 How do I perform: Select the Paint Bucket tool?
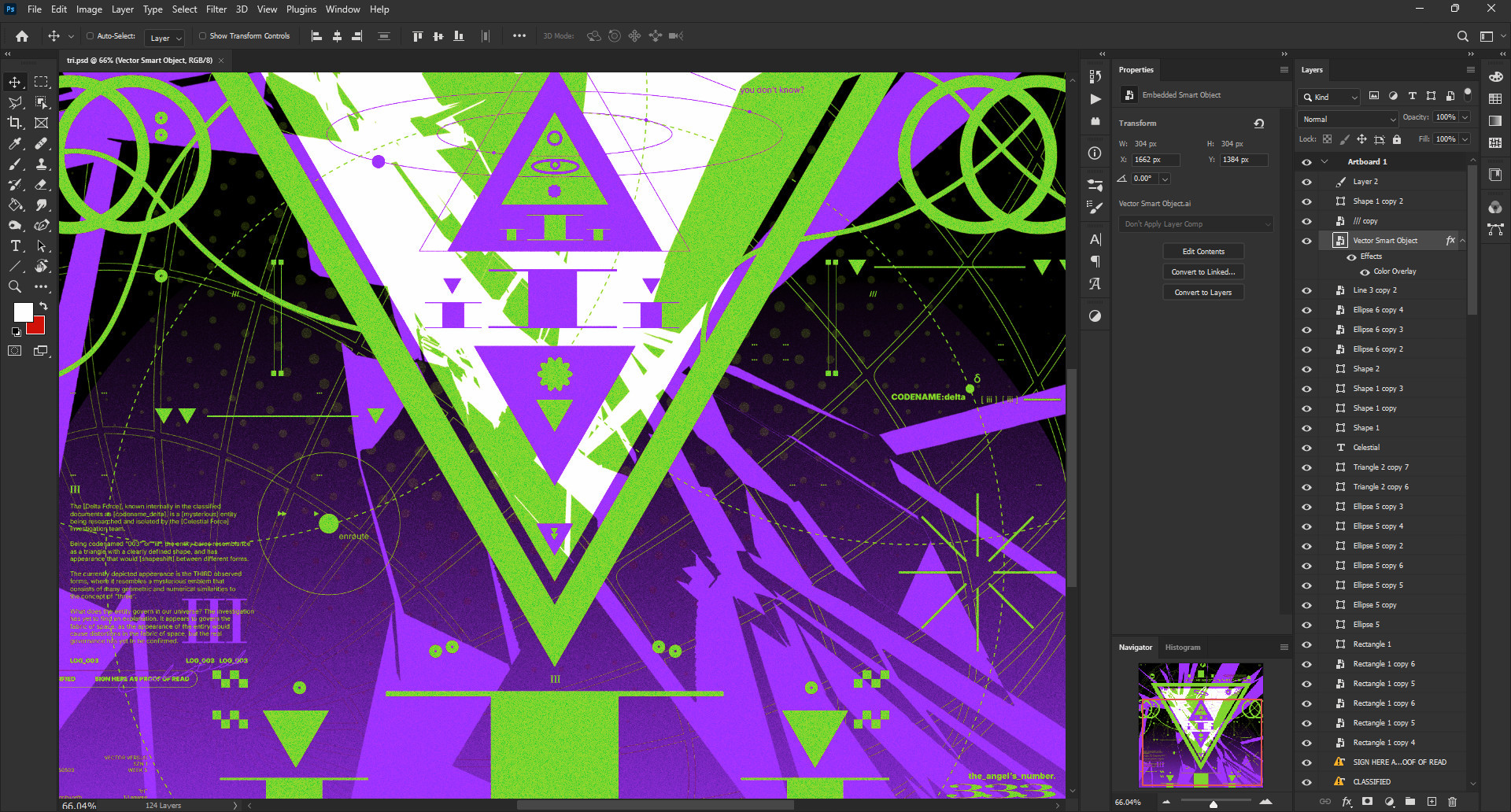coord(15,205)
